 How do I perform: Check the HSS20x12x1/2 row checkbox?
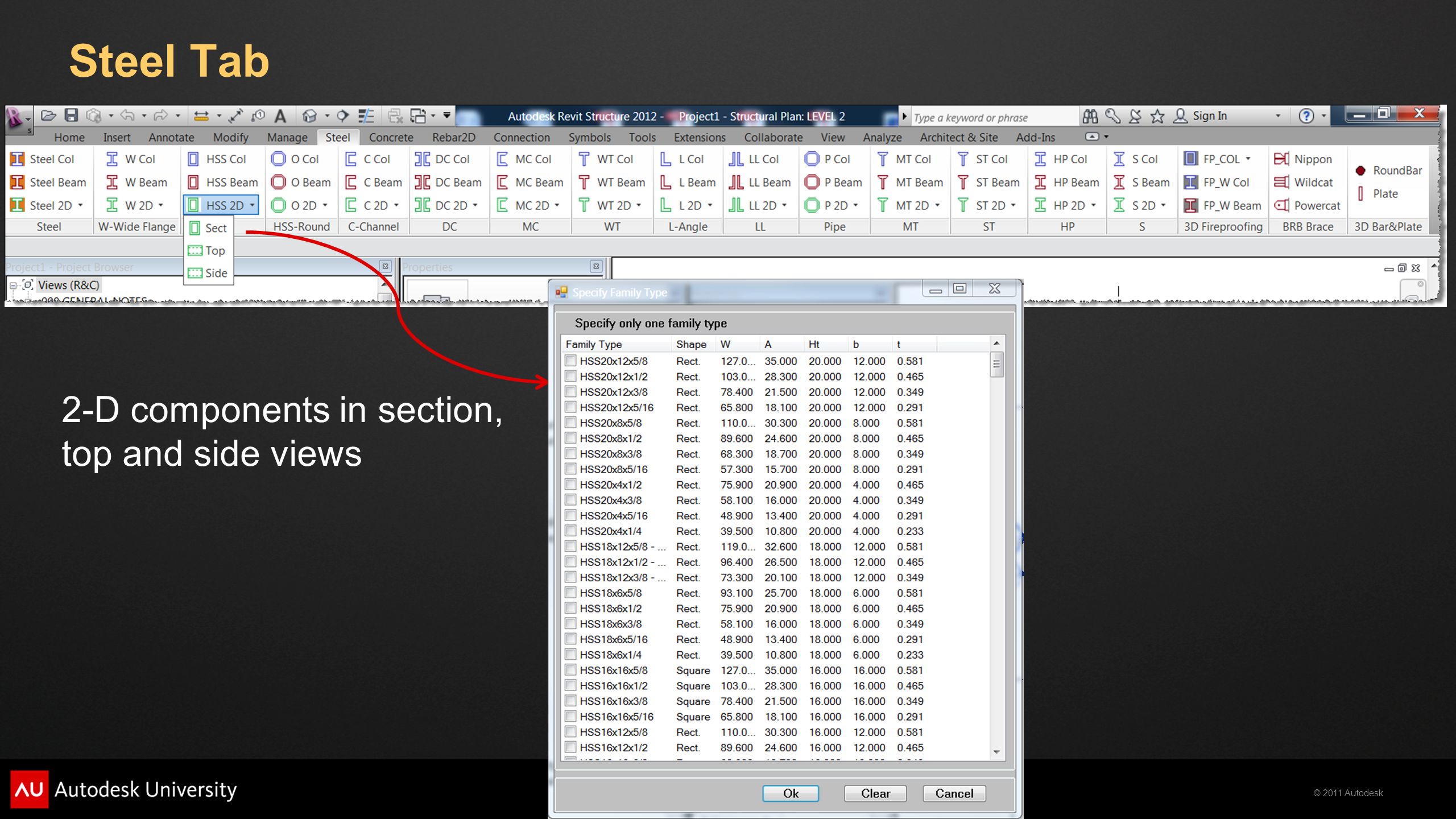pyautogui.click(x=570, y=376)
